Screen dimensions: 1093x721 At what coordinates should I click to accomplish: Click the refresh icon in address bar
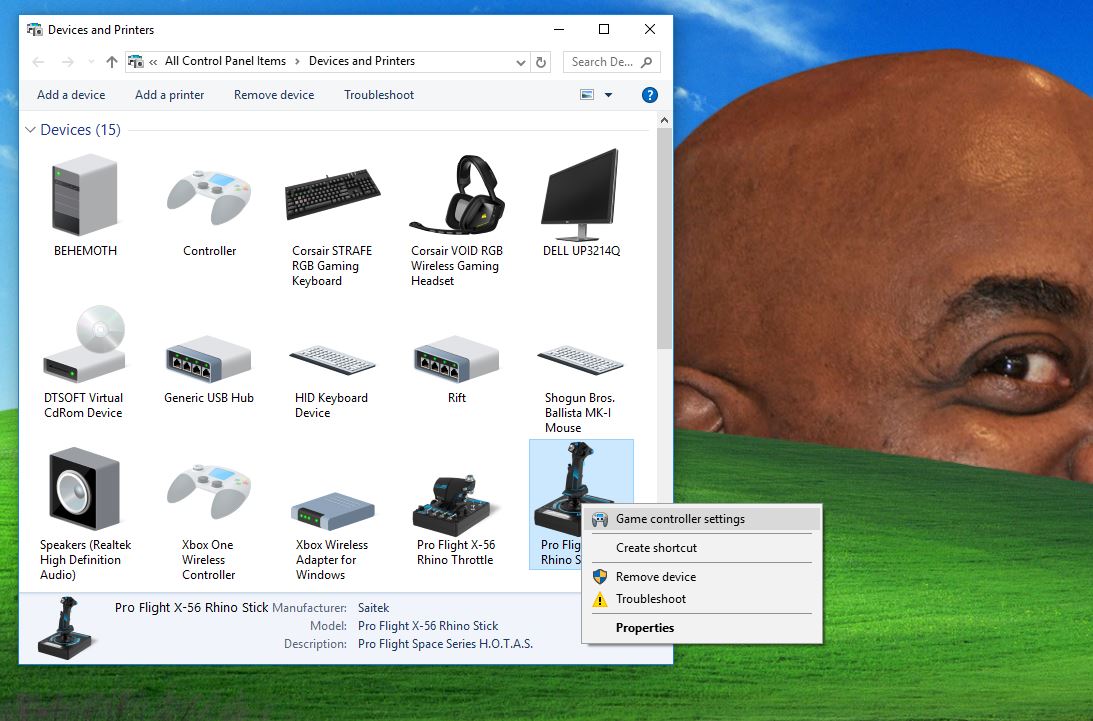[541, 62]
